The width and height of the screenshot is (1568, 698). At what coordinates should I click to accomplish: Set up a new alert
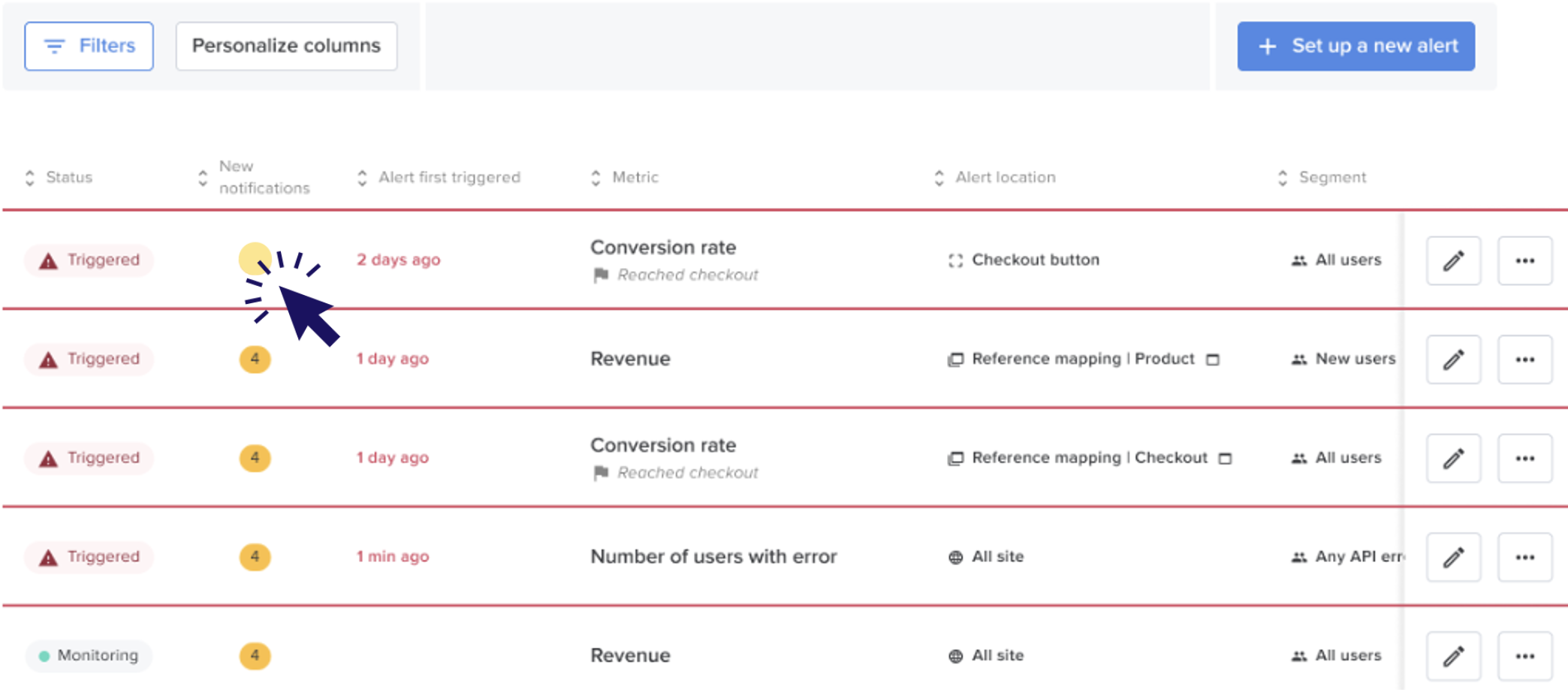pos(1355,46)
